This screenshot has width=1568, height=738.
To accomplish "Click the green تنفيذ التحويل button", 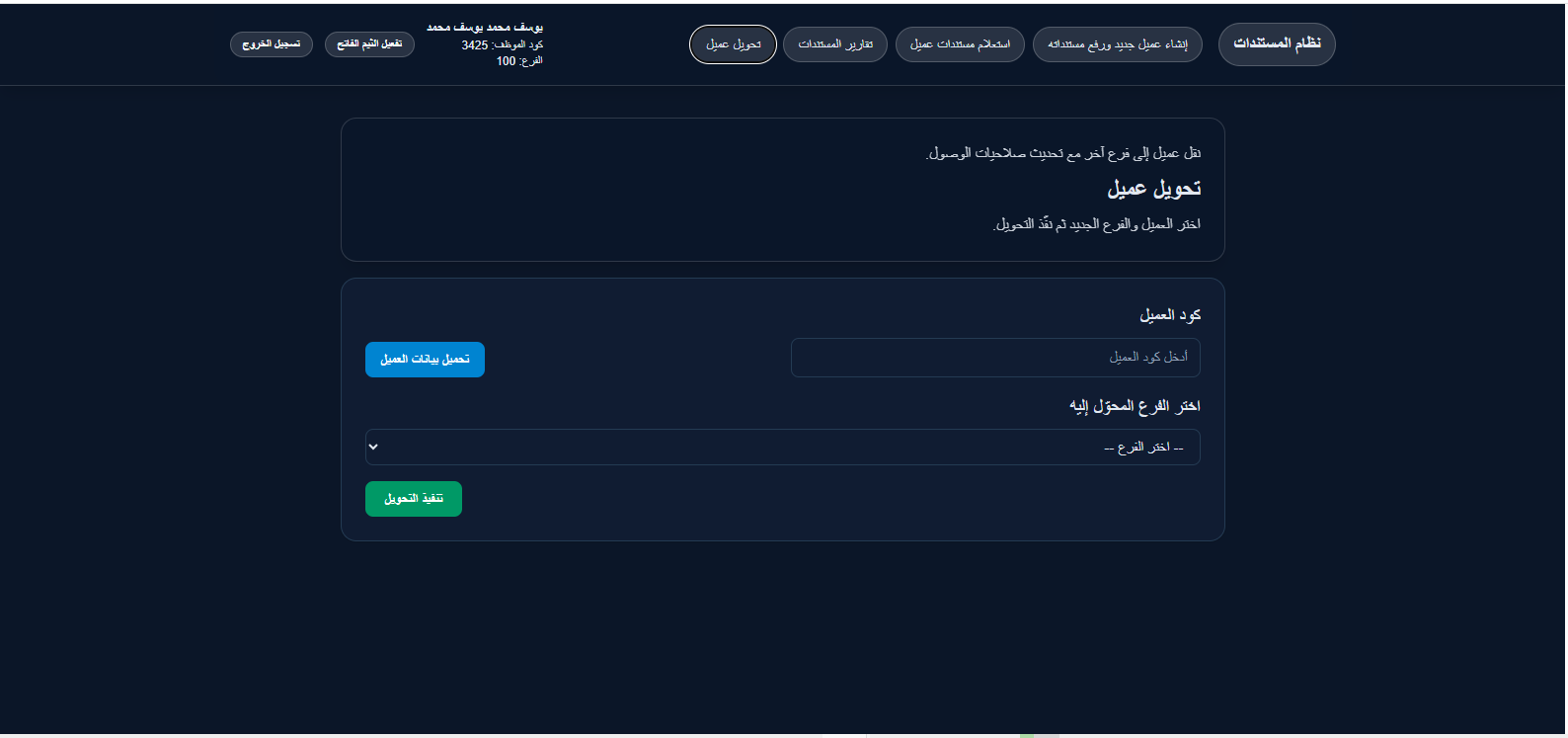I will coord(414,499).
